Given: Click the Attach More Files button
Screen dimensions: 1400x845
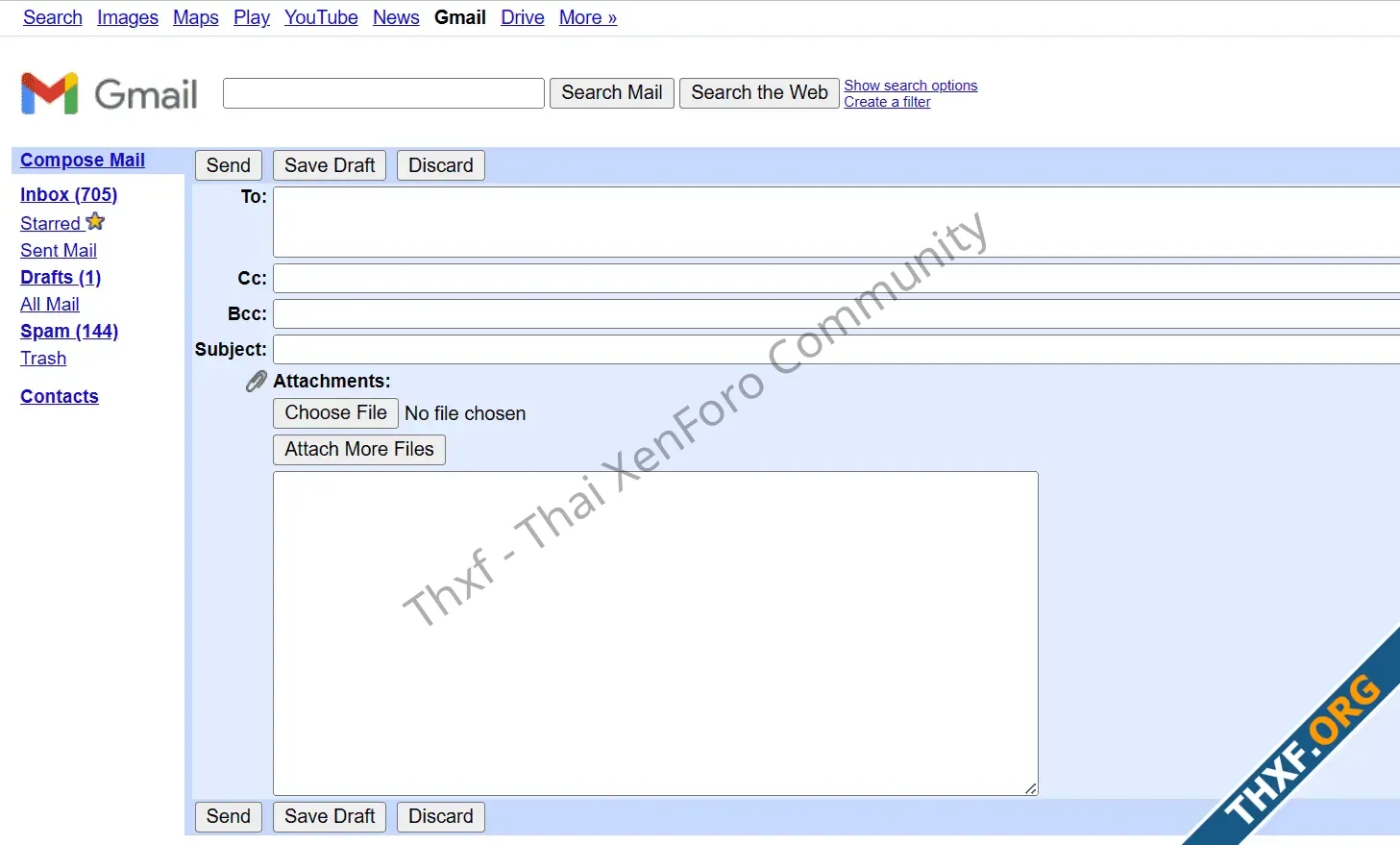Looking at the screenshot, I should click(359, 450).
